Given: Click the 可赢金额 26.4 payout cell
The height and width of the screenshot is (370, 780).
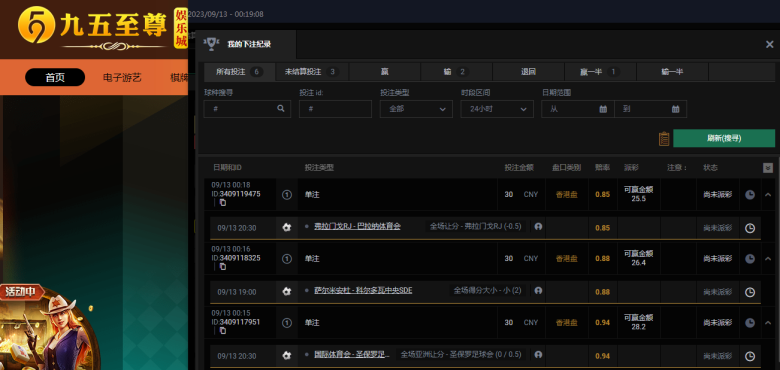Looking at the screenshot, I should point(639,258).
